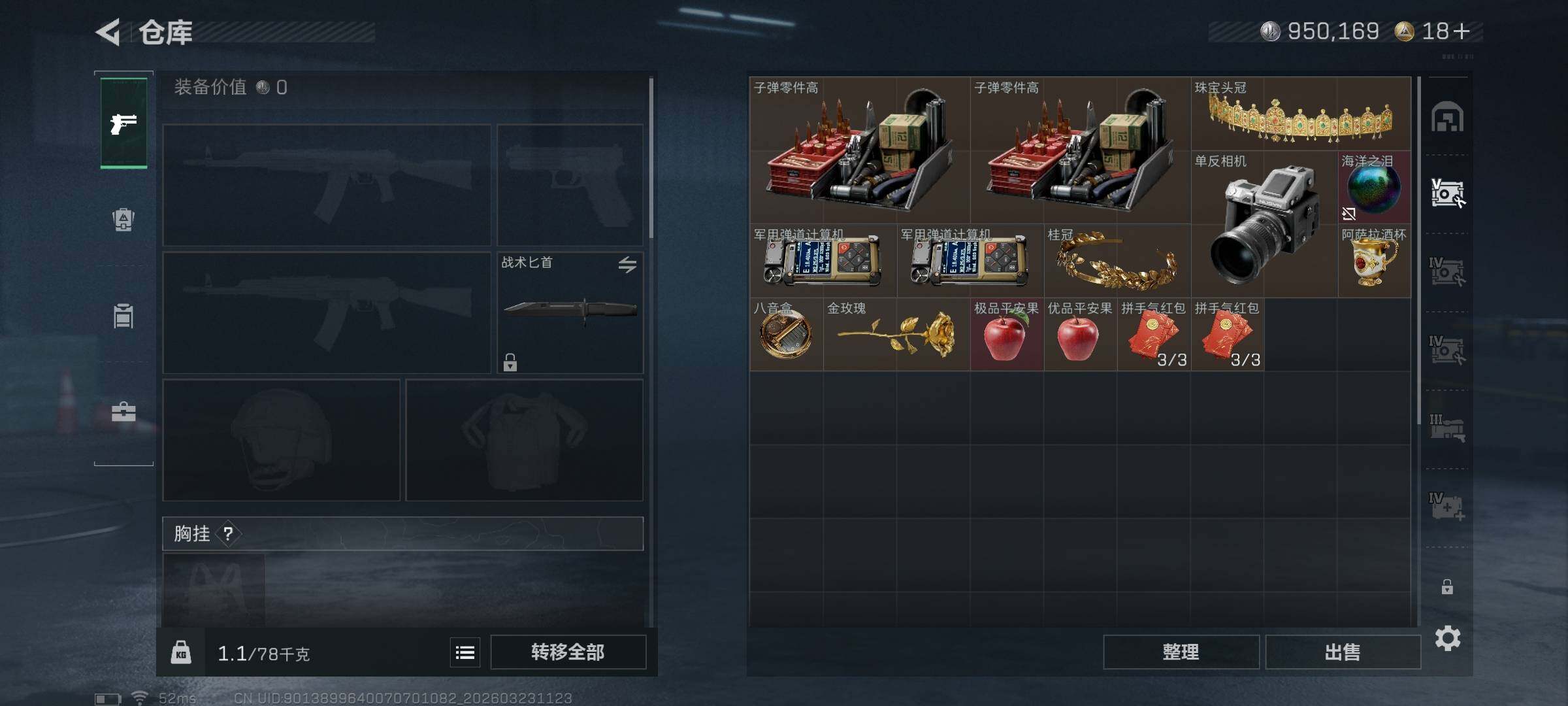The image size is (1568, 706).
Task: Toggle the list view icon beside 转移全部
Action: click(x=465, y=652)
